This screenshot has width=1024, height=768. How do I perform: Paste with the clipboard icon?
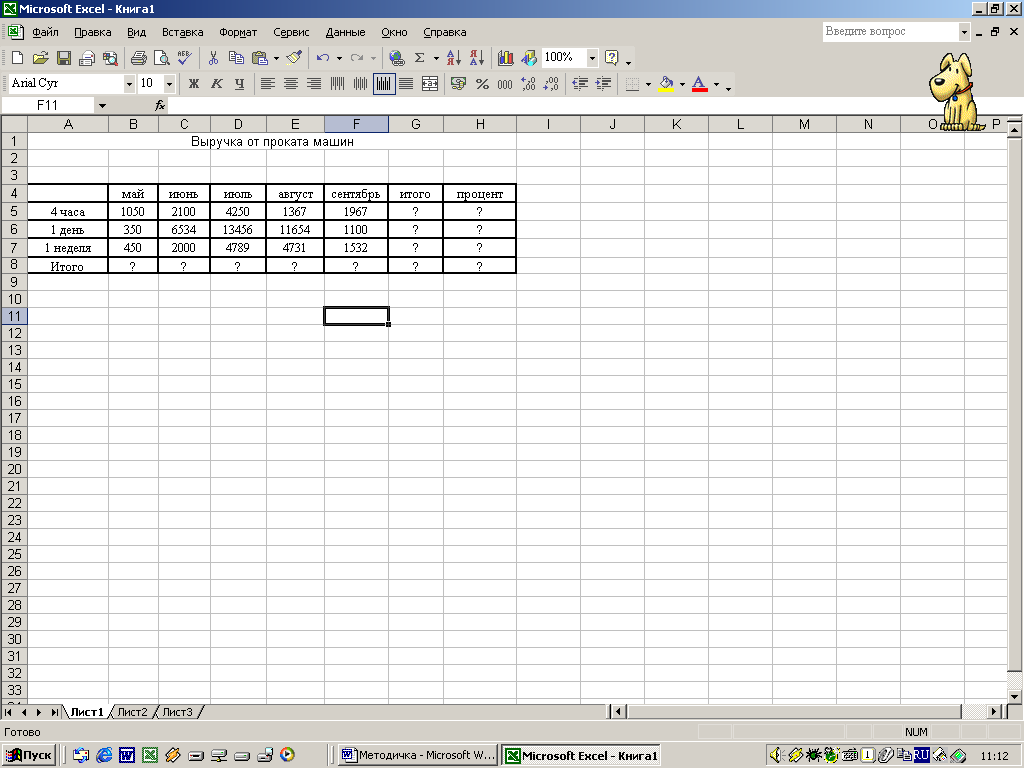pos(260,58)
